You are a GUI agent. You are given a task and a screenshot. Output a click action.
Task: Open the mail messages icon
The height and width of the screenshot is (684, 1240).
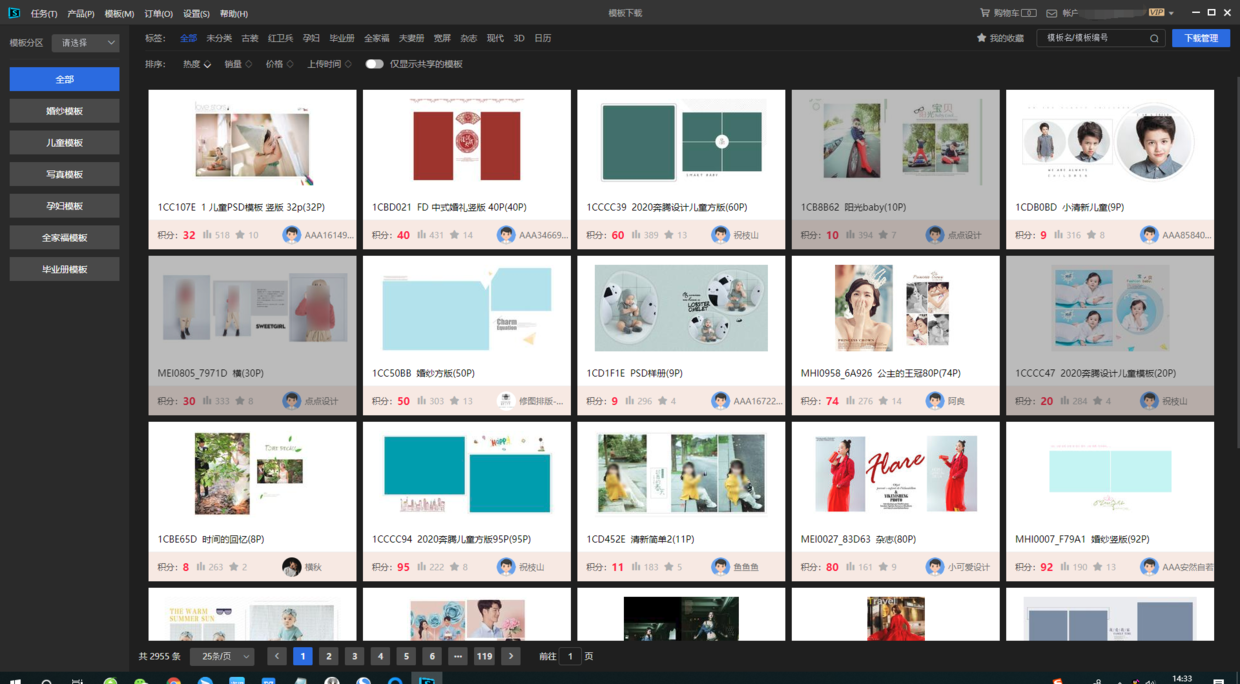click(x=1051, y=13)
